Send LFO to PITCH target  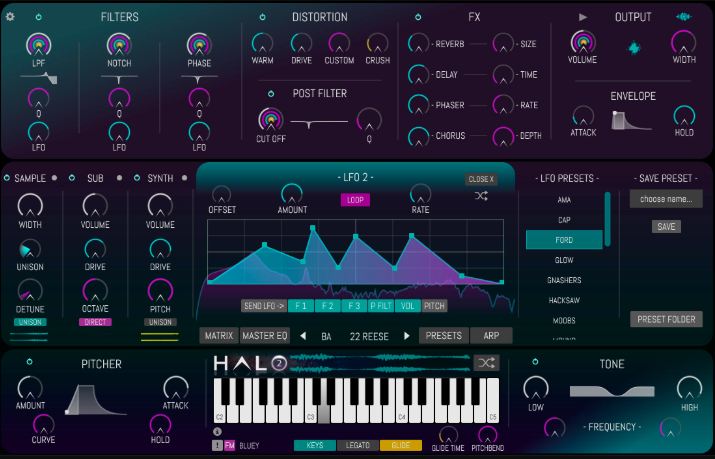tap(434, 306)
